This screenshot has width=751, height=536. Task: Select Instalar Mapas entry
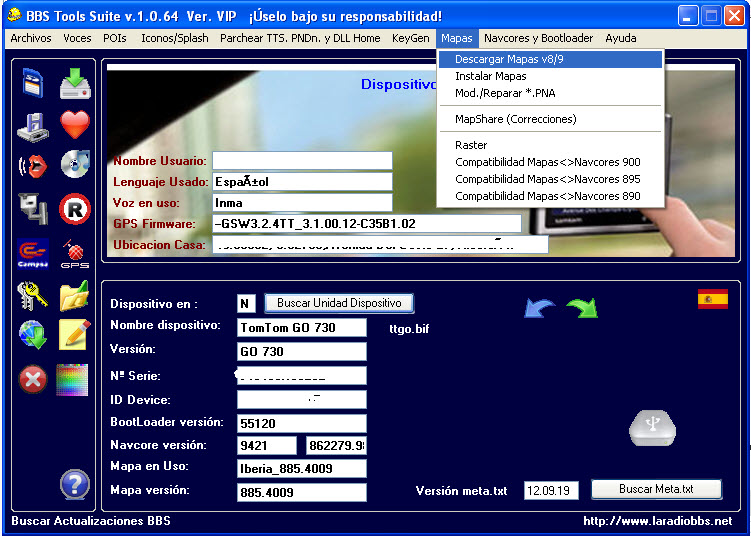550,76
